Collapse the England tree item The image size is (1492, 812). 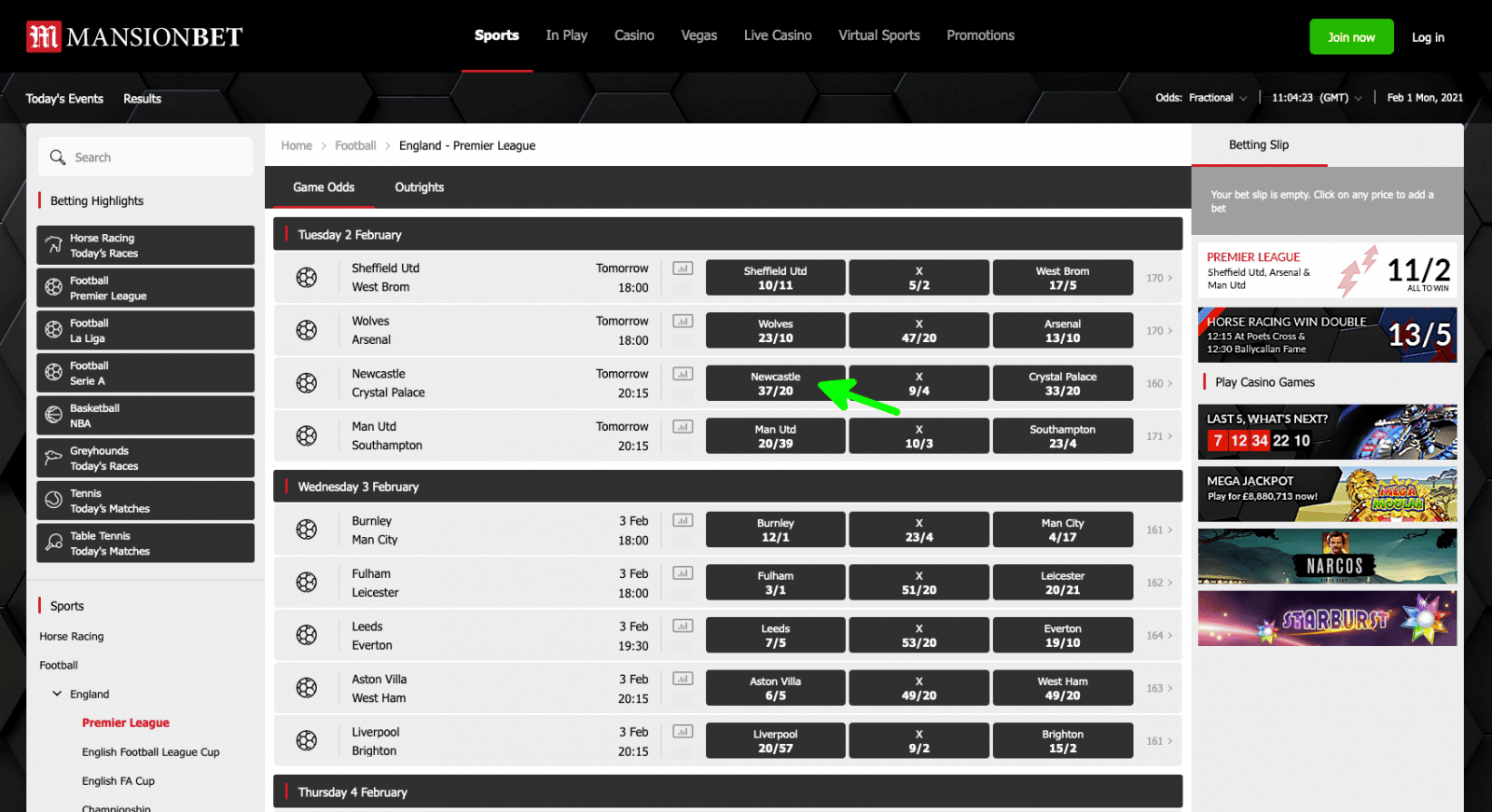point(58,694)
